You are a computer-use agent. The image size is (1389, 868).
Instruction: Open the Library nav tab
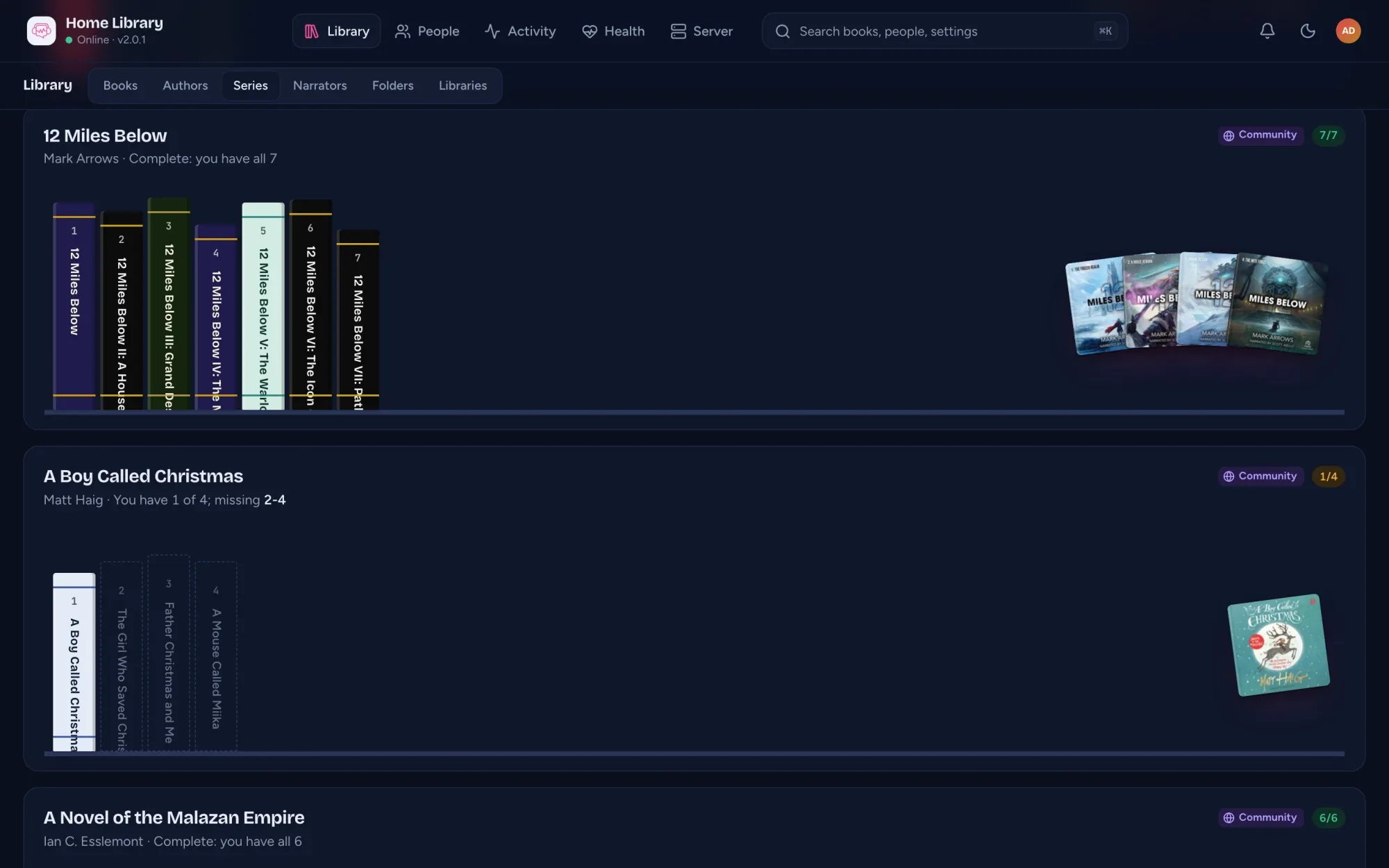tap(336, 31)
